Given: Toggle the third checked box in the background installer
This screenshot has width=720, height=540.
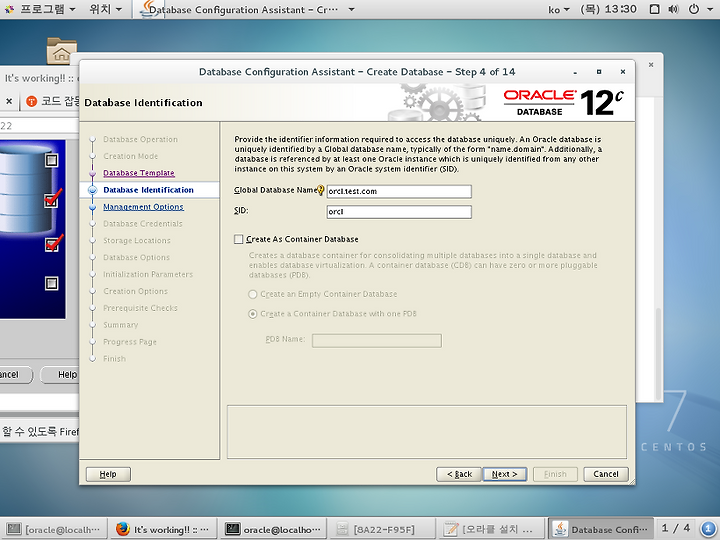Looking at the screenshot, I should [51, 244].
